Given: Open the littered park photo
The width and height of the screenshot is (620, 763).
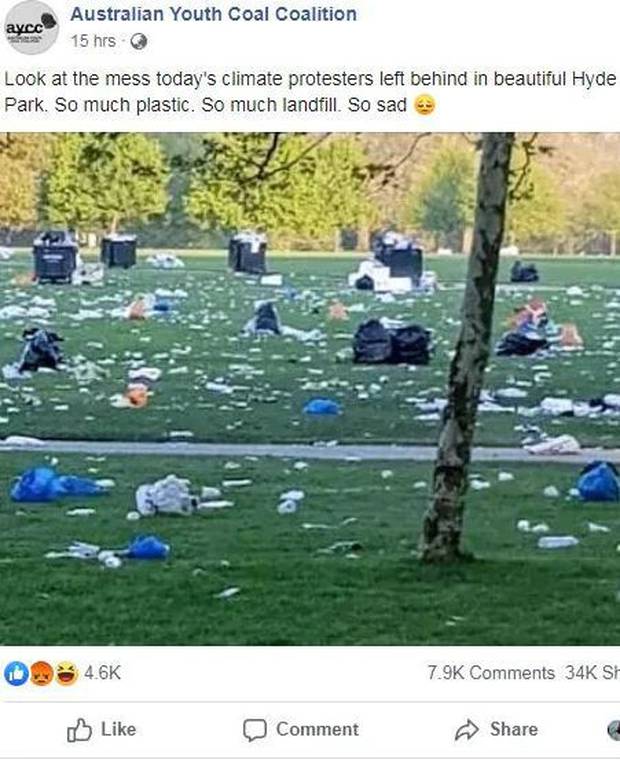Looking at the screenshot, I should click(310, 389).
